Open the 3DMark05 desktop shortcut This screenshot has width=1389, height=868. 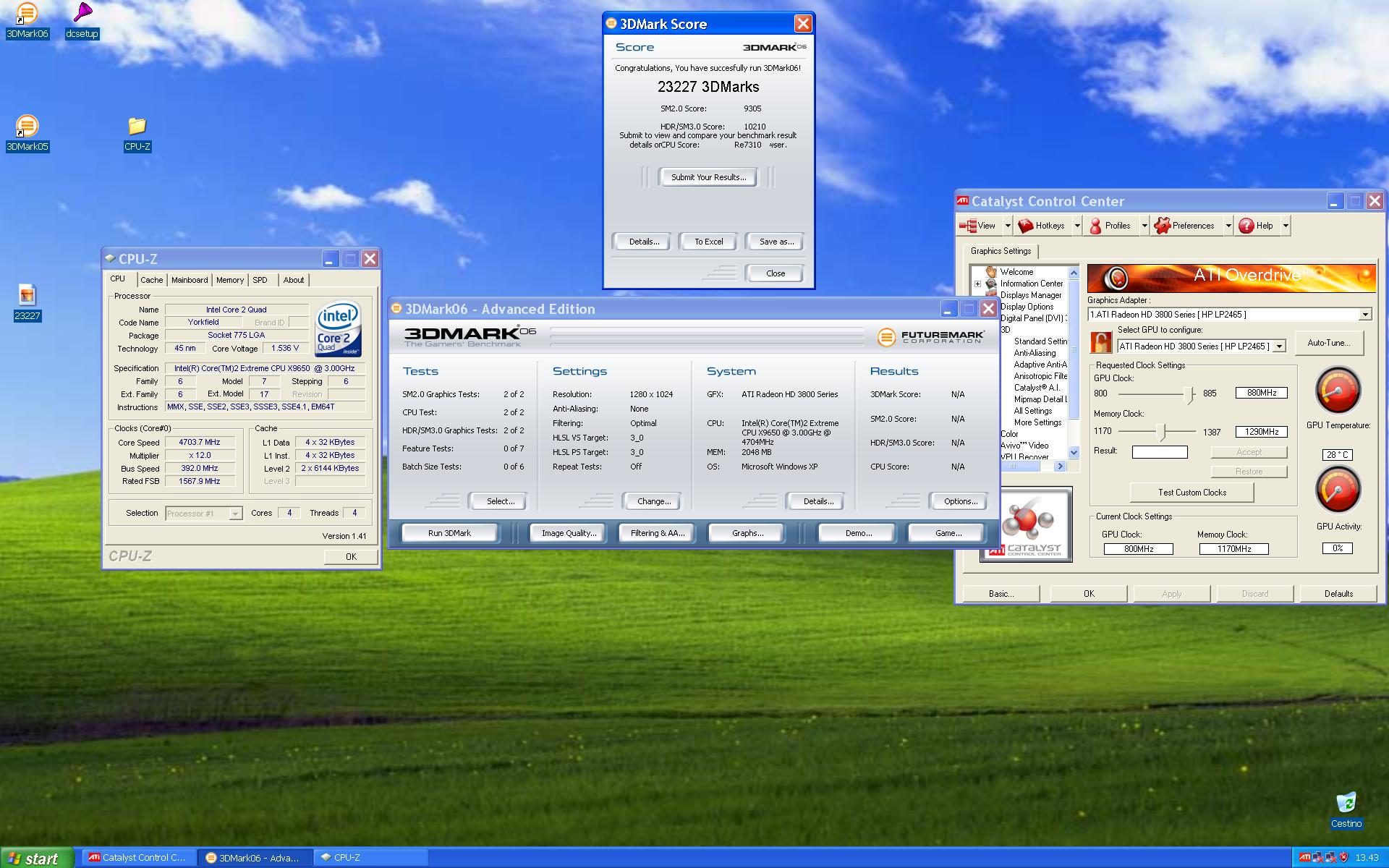click(27, 134)
